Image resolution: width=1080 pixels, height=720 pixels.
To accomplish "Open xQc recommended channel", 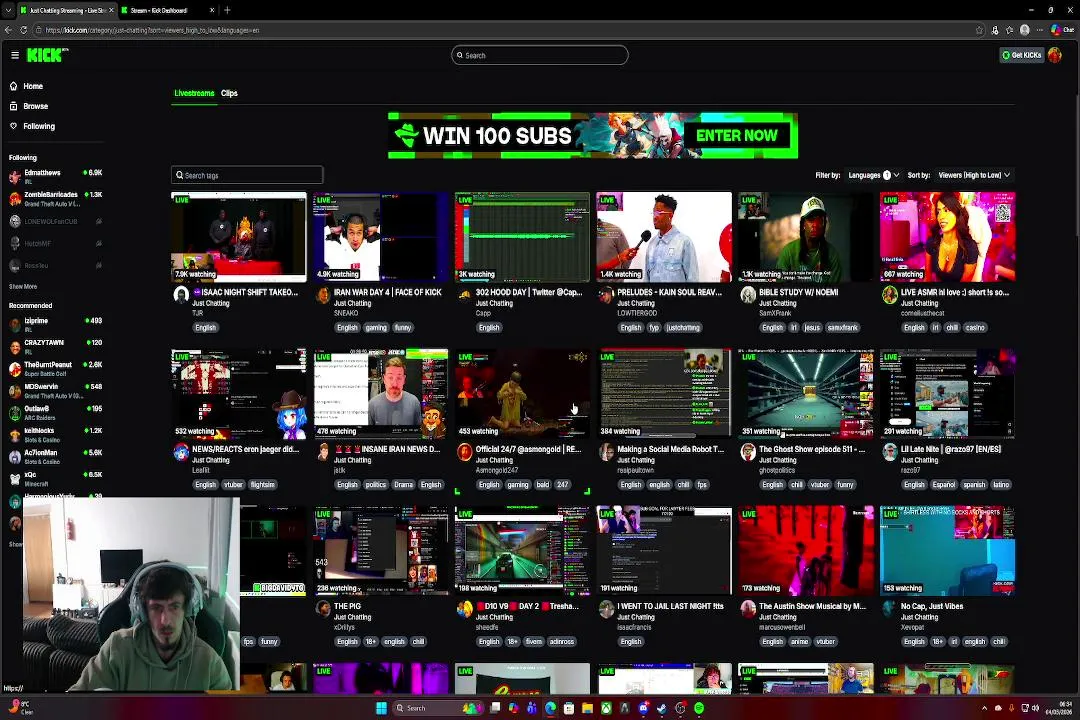I will [x=55, y=478].
